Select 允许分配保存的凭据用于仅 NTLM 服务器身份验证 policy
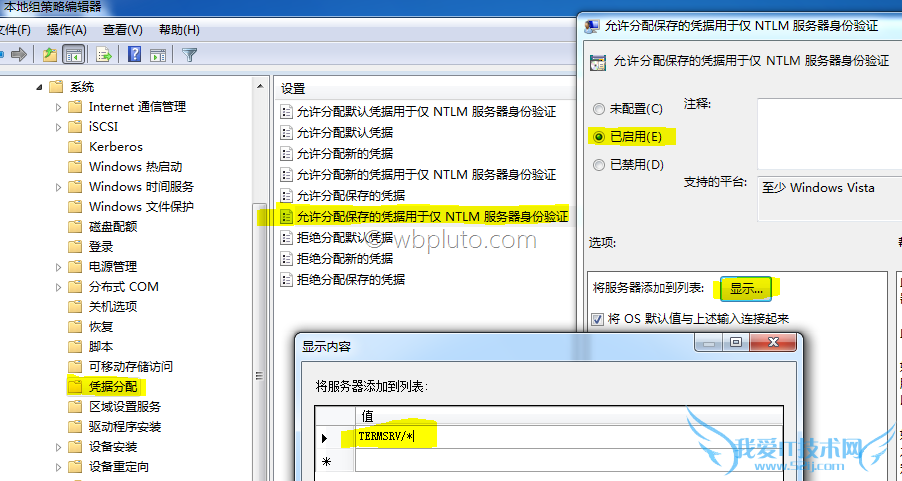This screenshot has width=902, height=481. click(x=432, y=216)
